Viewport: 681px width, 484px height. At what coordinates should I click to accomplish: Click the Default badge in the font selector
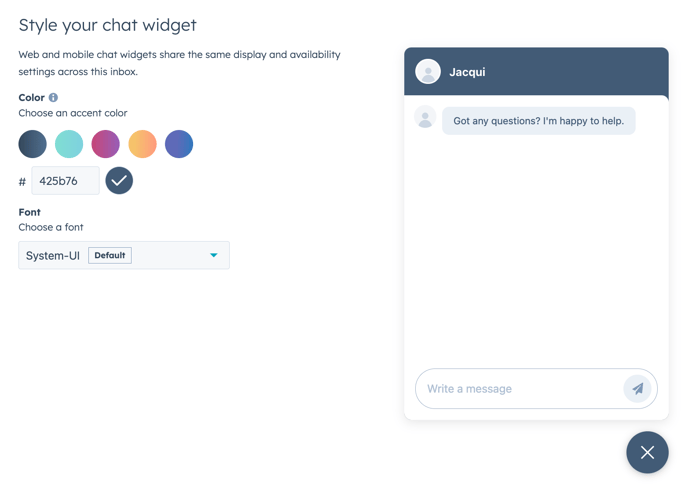[x=110, y=255]
